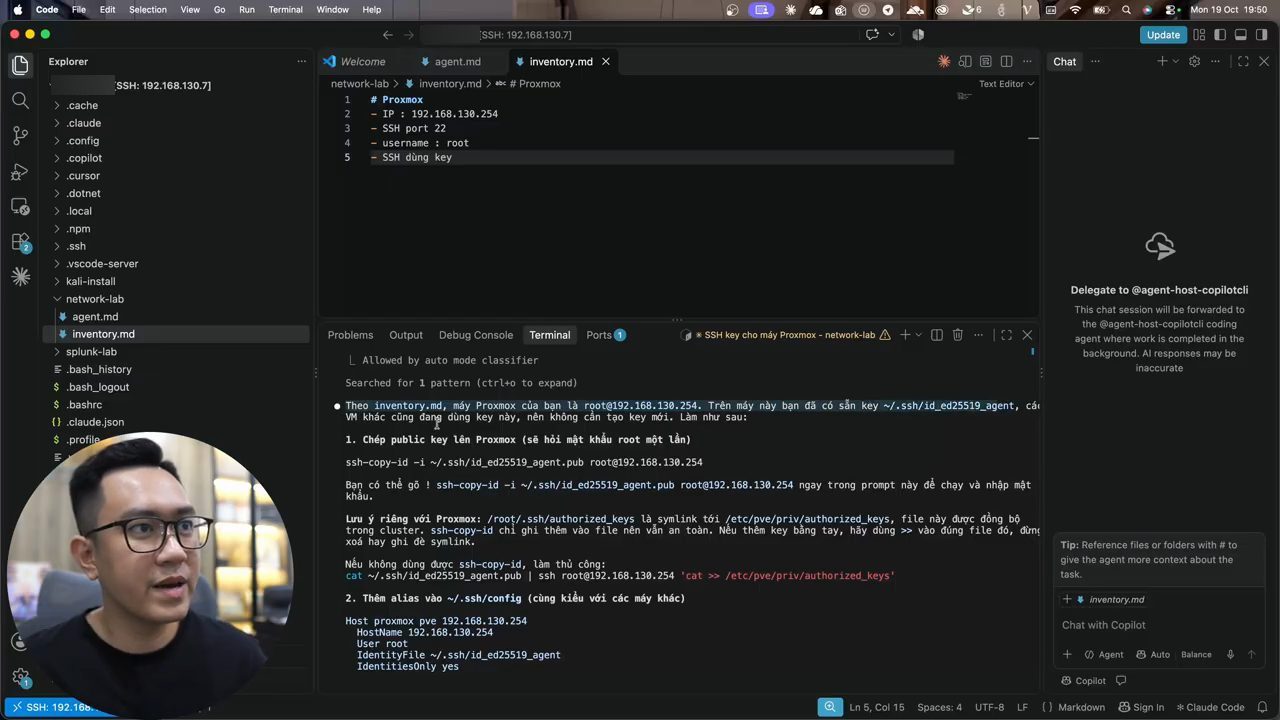Type in the Chat with Copilot field
Image resolution: width=1280 pixels, height=720 pixels.
tap(1158, 625)
